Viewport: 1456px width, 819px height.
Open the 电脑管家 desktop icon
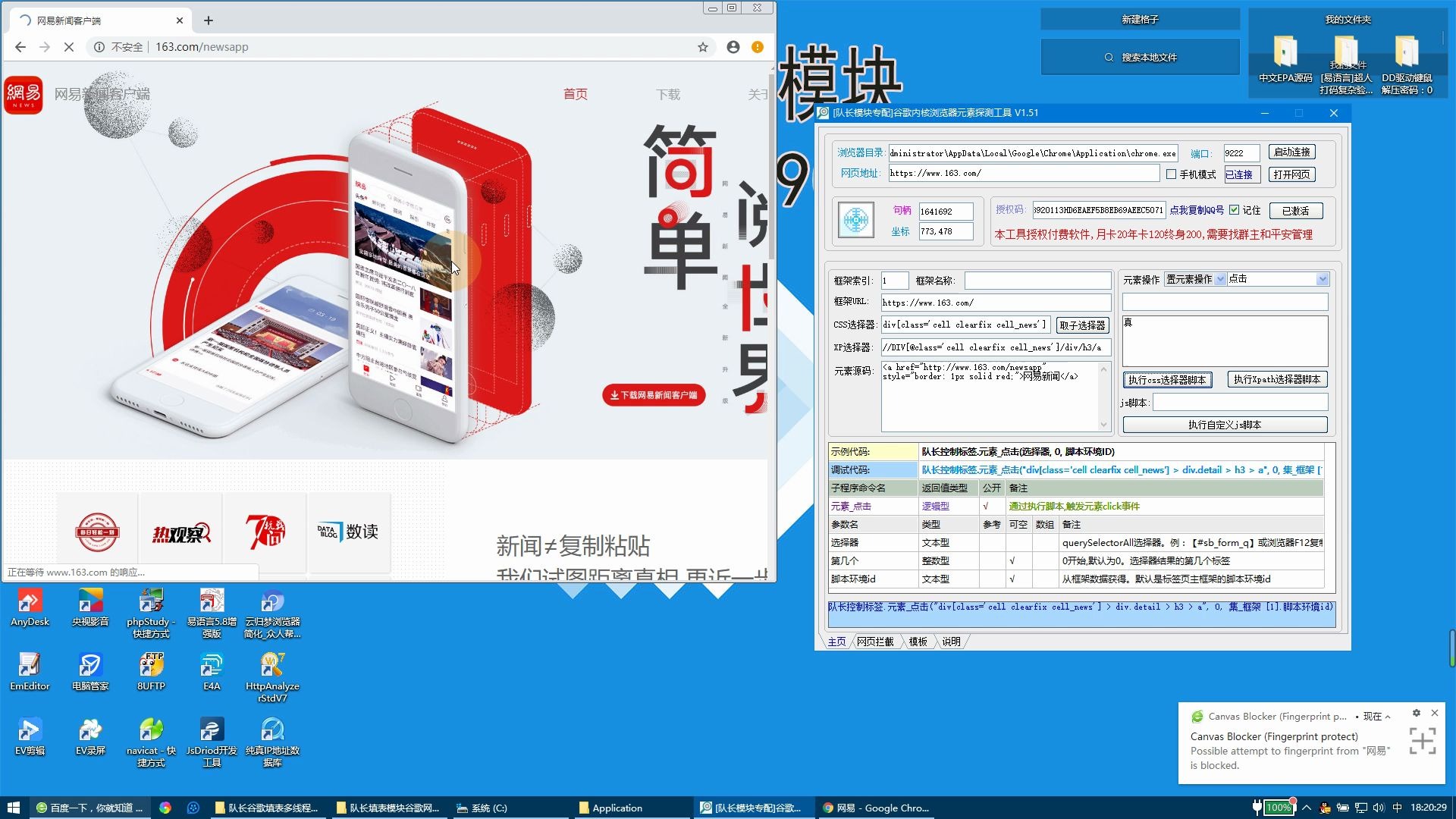(x=90, y=673)
